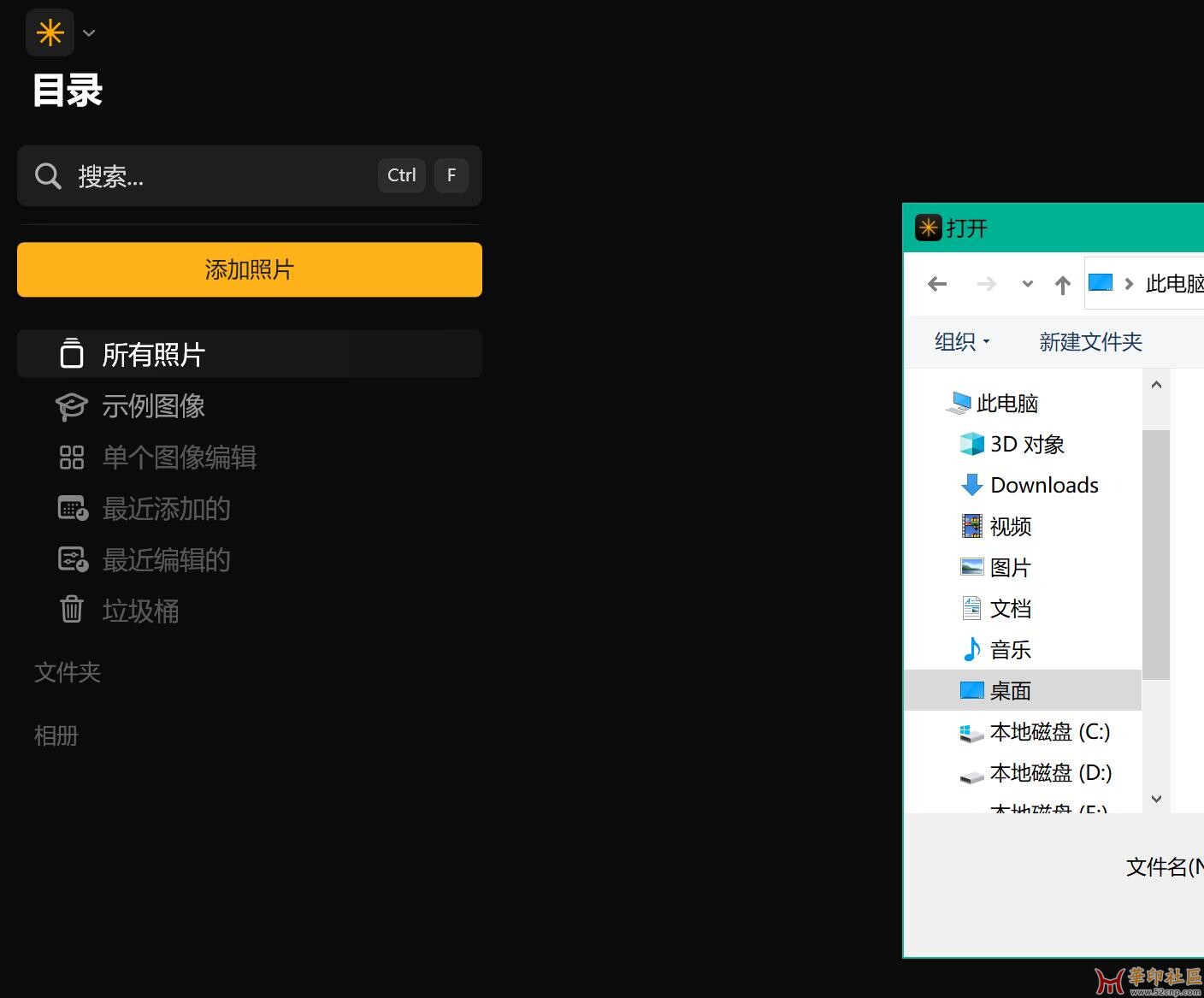Show 最近编辑的 recently edited photos
This screenshot has height=998, width=1204.
point(166,560)
